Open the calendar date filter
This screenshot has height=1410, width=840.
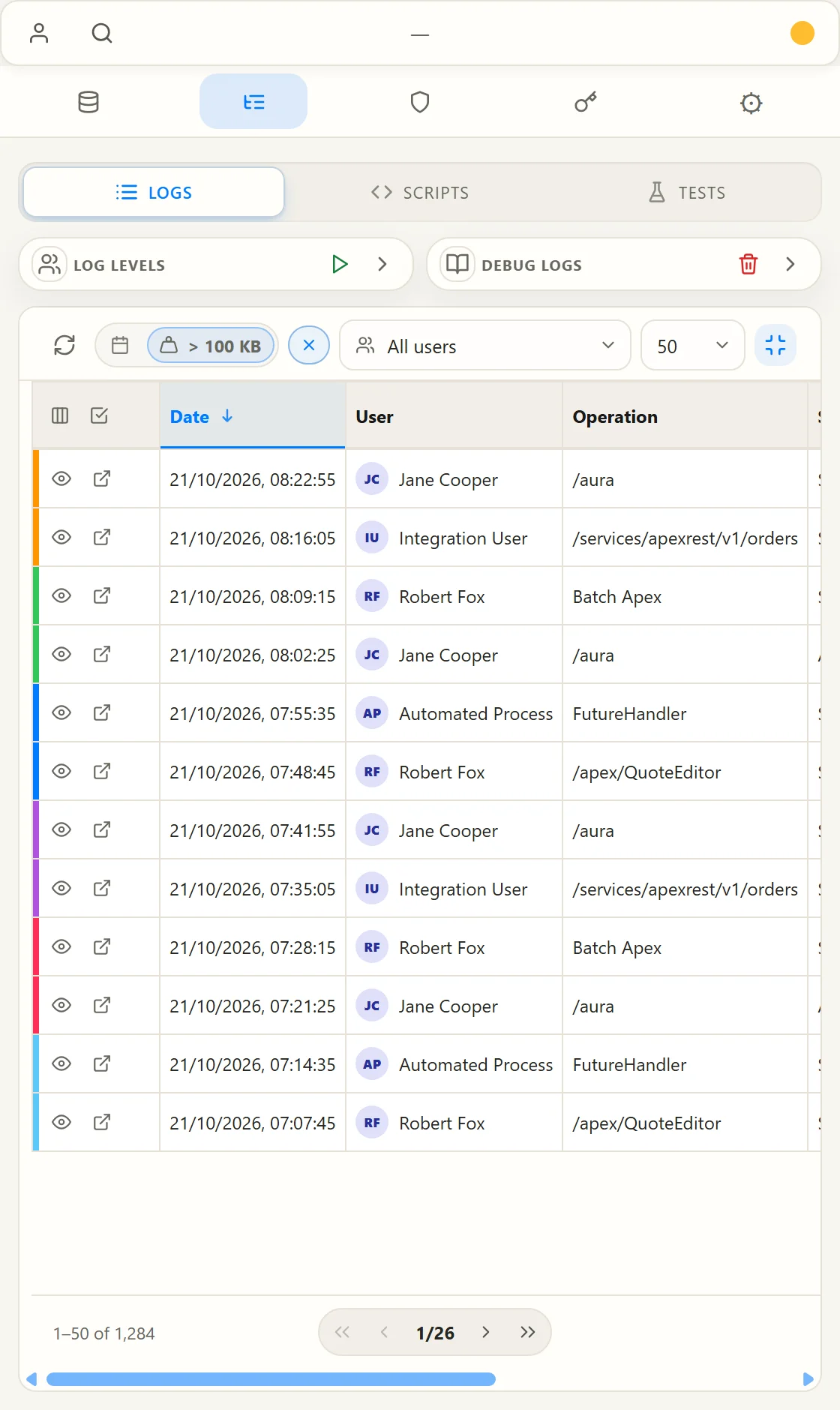(120, 345)
